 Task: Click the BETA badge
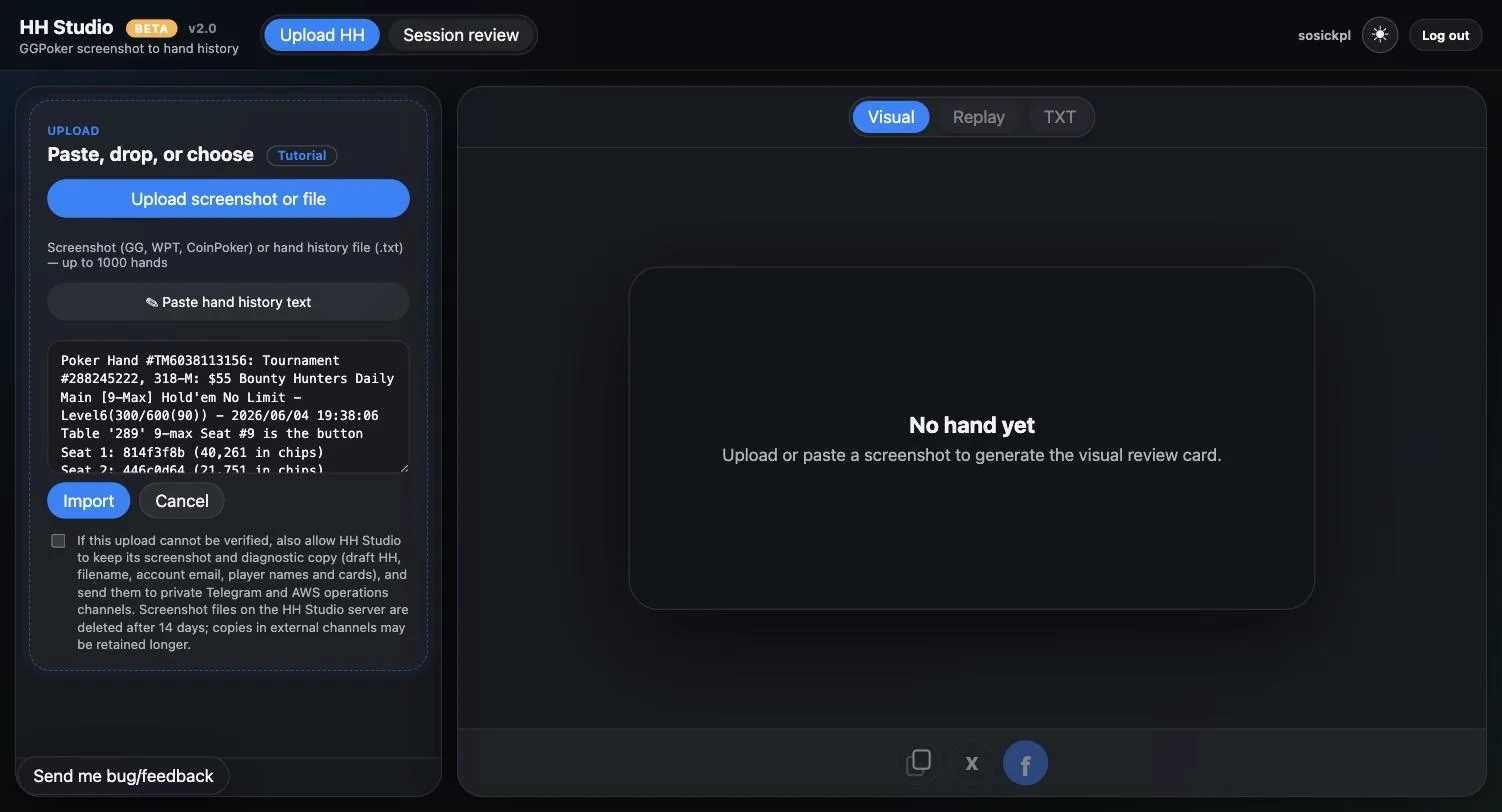coord(151,28)
